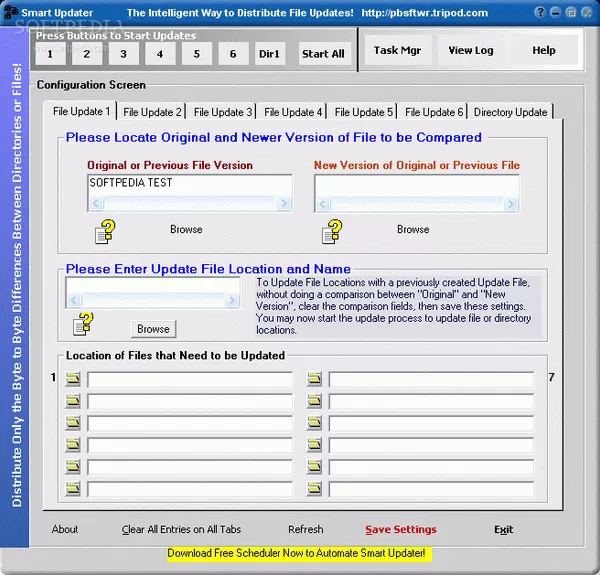Click the Refresh button
The image size is (600, 575).
tap(305, 529)
